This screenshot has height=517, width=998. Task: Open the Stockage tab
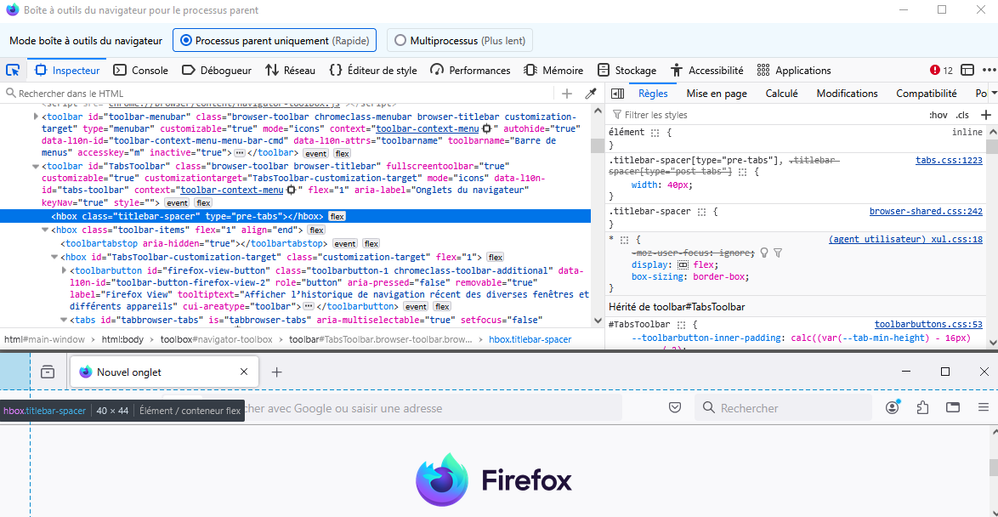[x=627, y=70]
